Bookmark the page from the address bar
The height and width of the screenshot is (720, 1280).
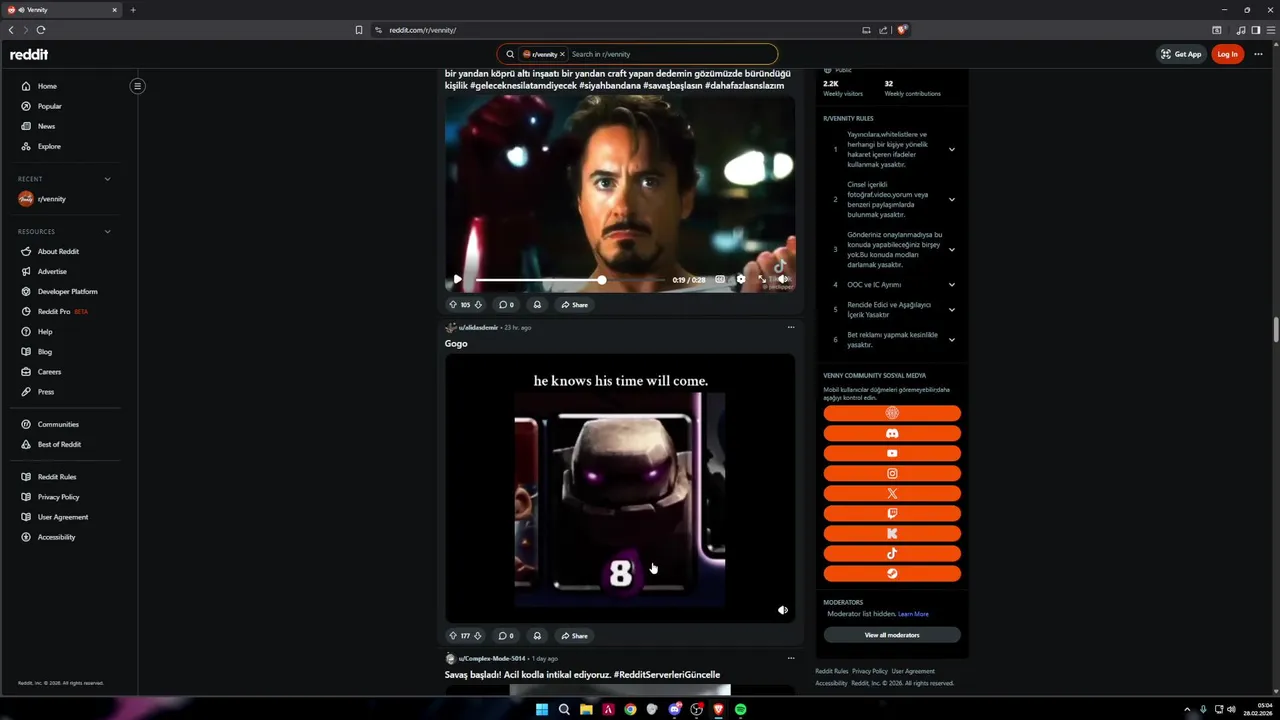(359, 30)
